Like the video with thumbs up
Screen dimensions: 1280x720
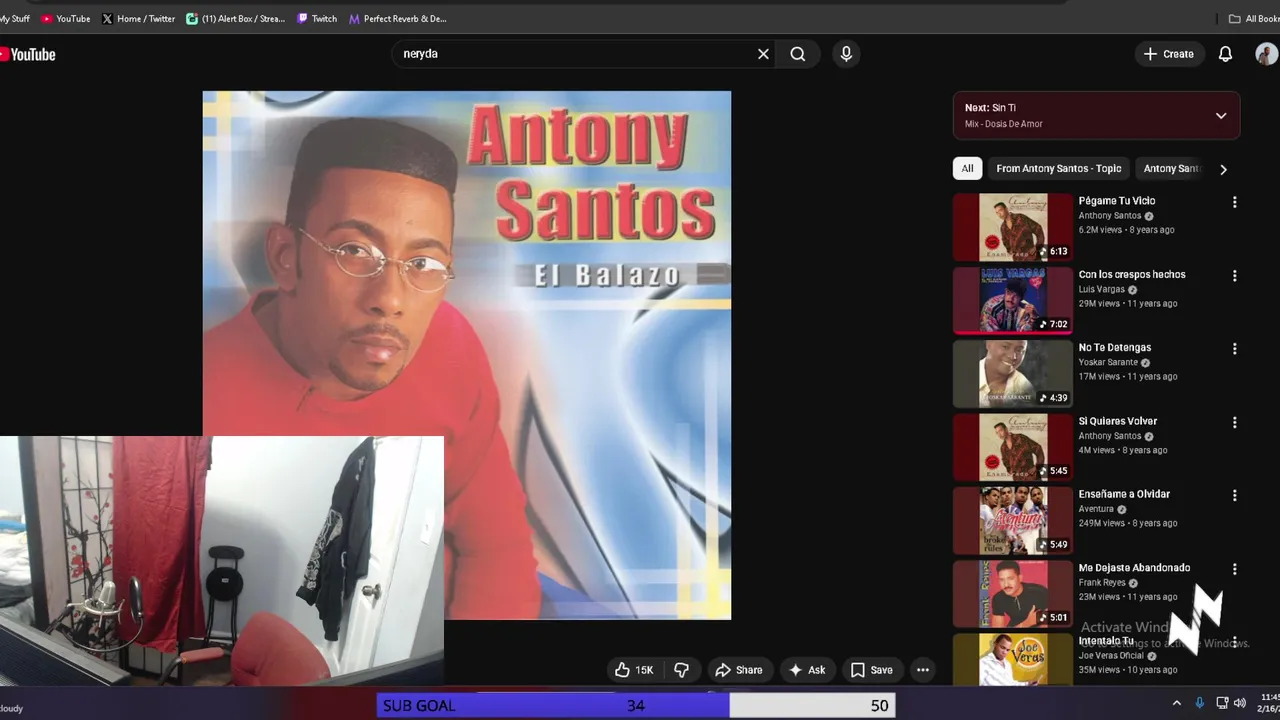pyautogui.click(x=634, y=670)
